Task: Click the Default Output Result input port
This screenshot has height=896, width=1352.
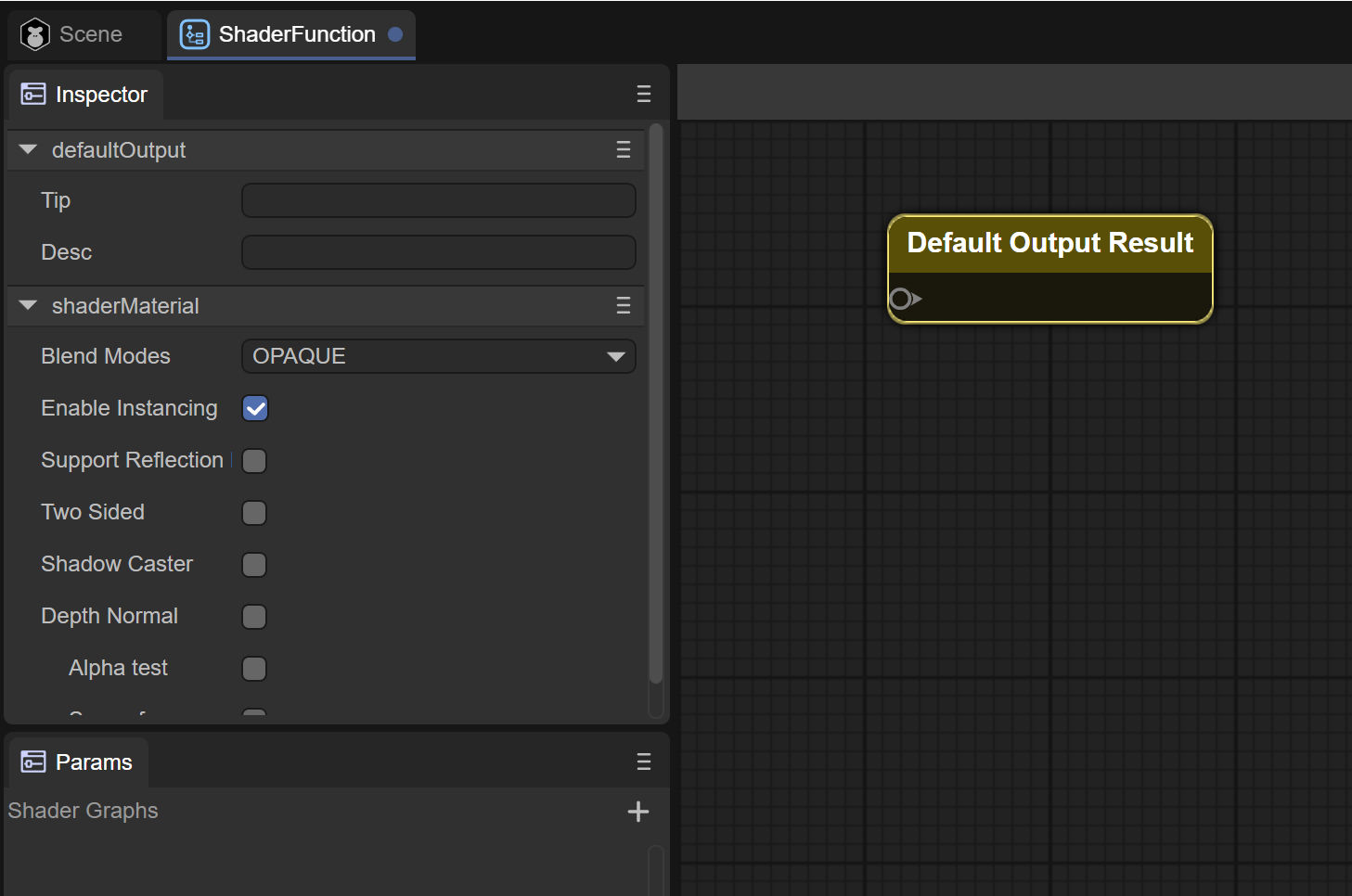Action: coord(900,299)
